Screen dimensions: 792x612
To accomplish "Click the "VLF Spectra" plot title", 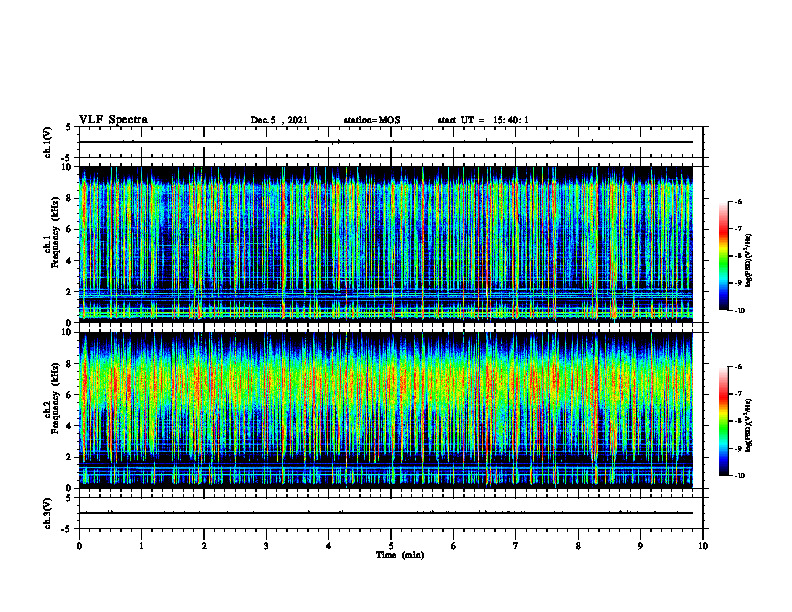I will [x=113, y=120].
